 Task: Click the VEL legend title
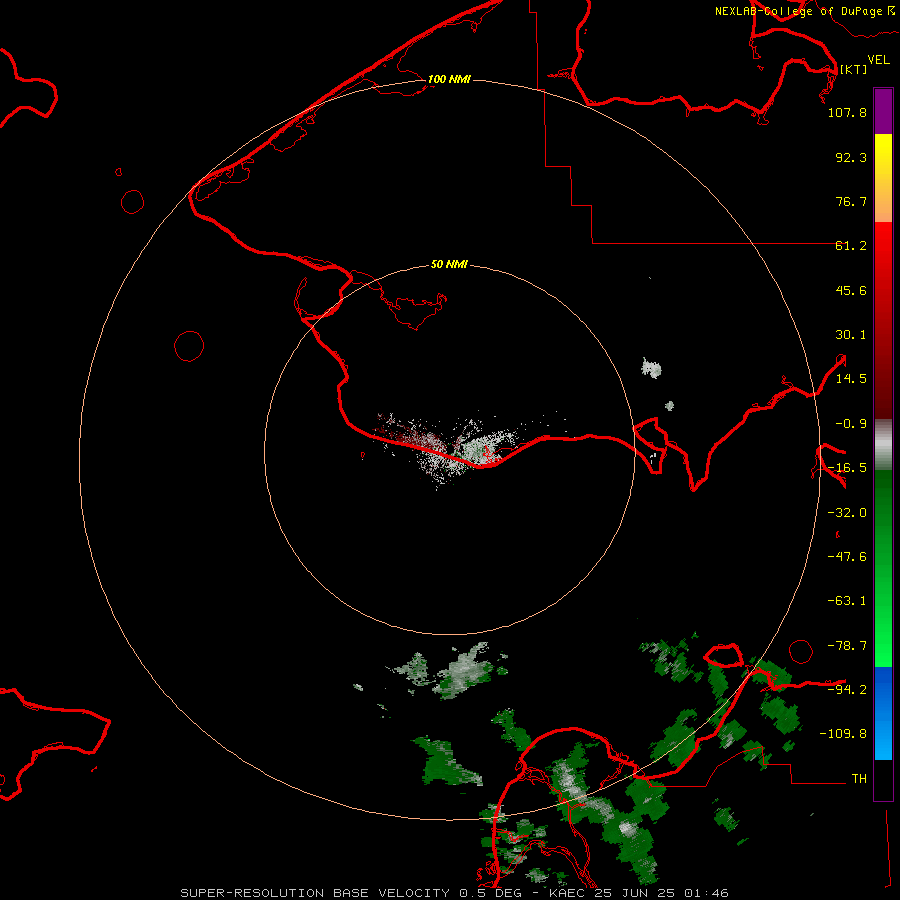pyautogui.click(x=878, y=60)
